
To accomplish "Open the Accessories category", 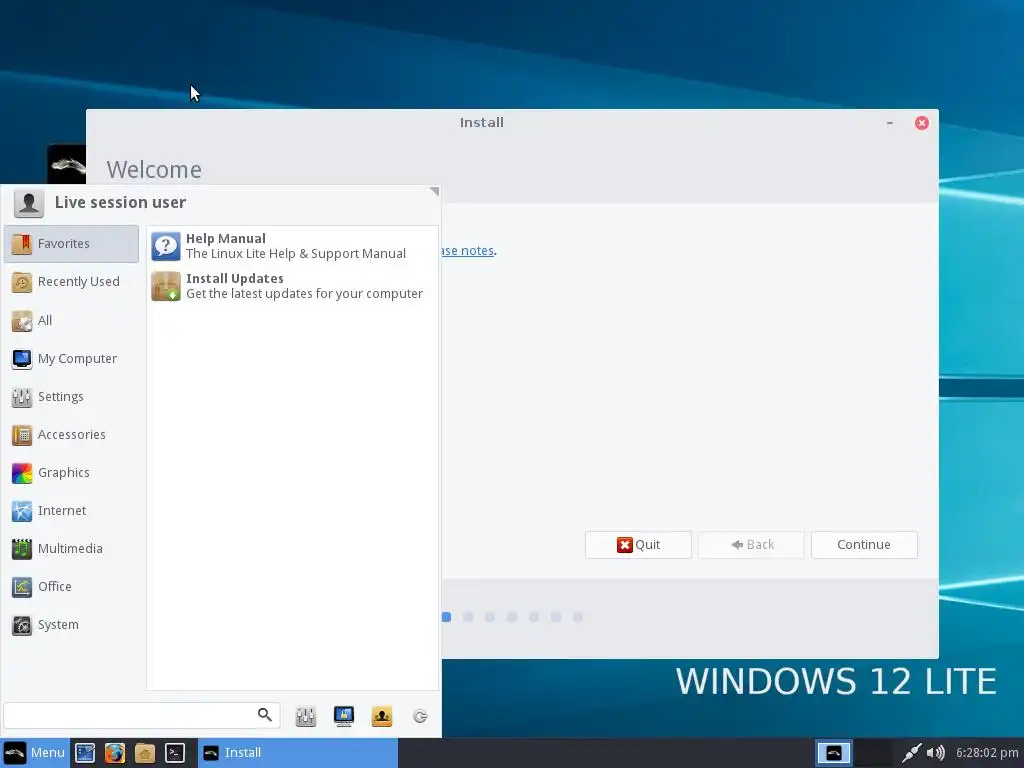I will point(71,434).
